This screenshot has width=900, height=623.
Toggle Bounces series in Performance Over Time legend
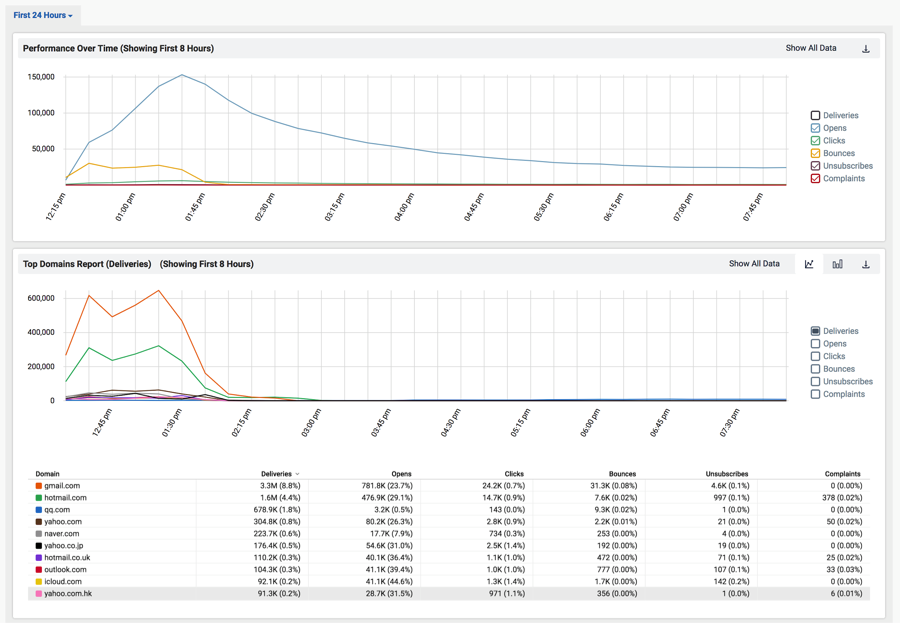pyautogui.click(x=815, y=153)
